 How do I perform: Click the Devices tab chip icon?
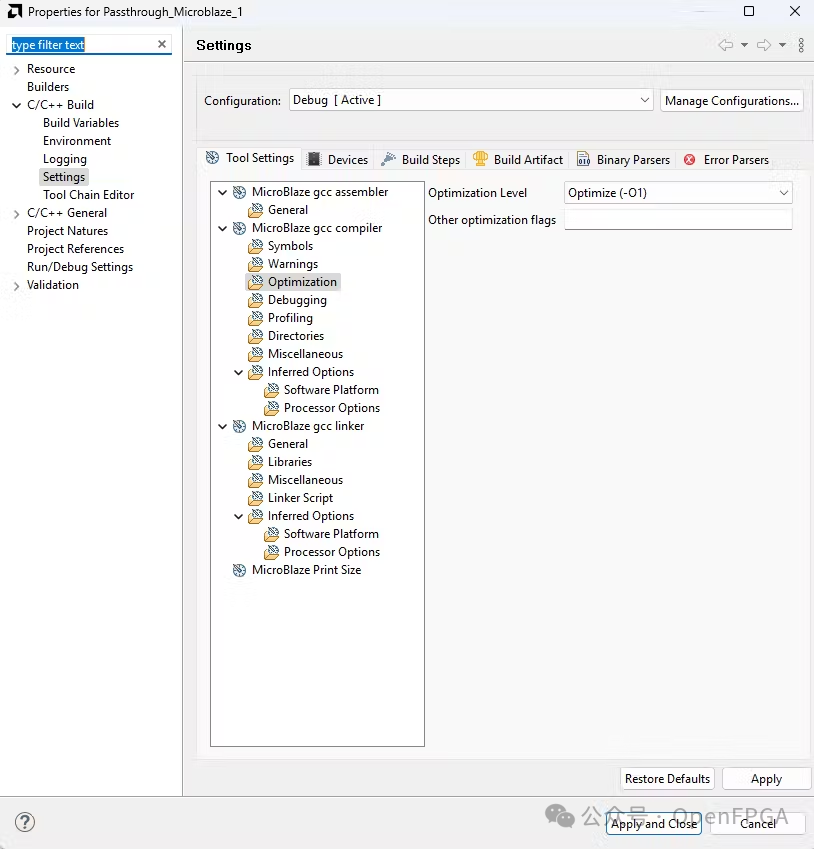click(x=314, y=159)
